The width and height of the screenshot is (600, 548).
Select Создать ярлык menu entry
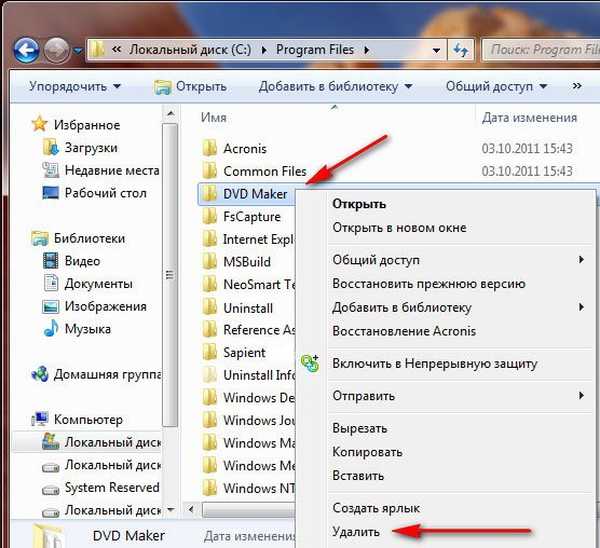(x=376, y=509)
